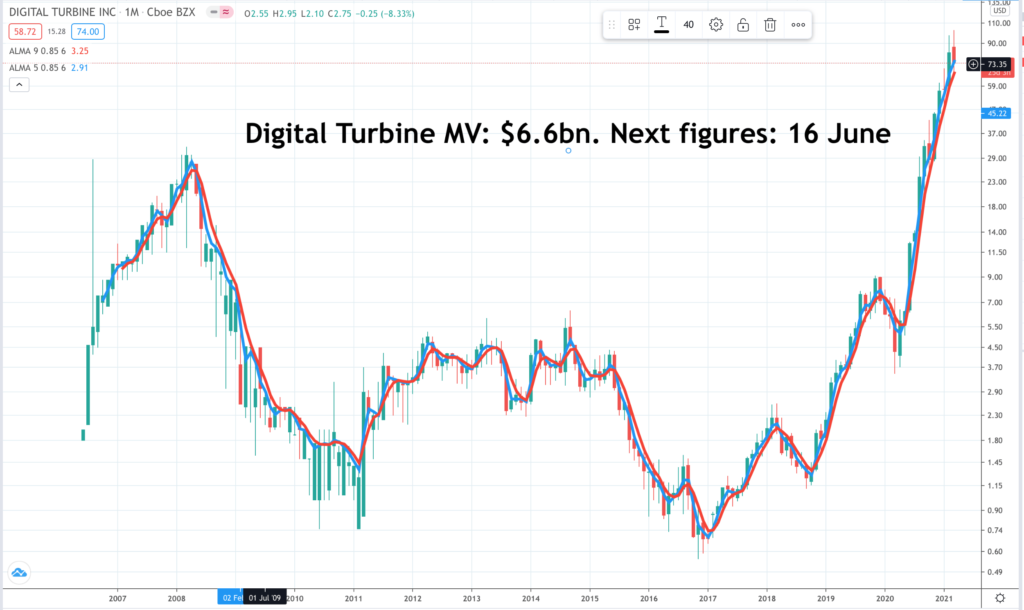
Task: Open chart settings gear in the bottom corner
Action: pos(1000,598)
